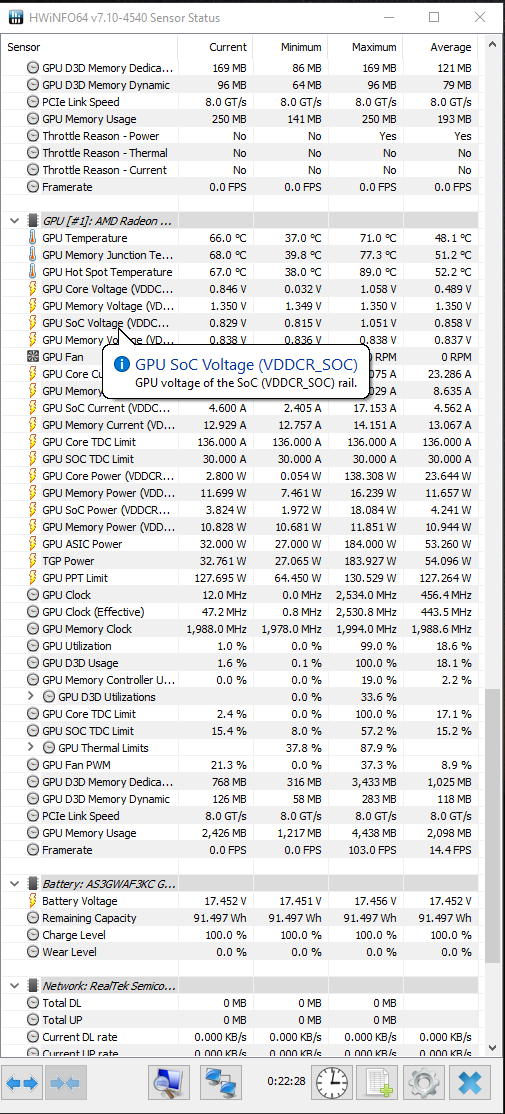Select the Charge Level row
505x1114 pixels.
click(x=239, y=935)
